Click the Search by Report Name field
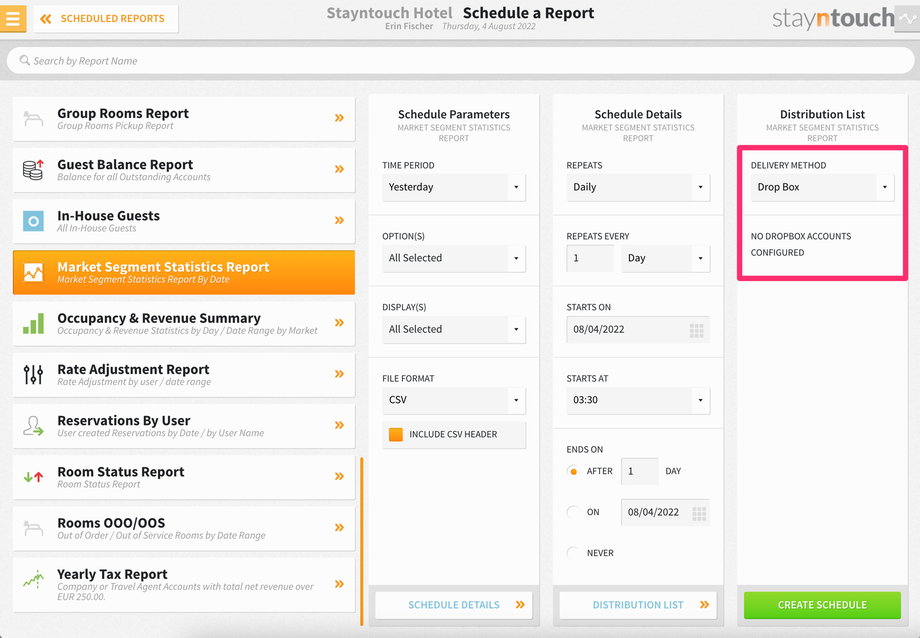The height and width of the screenshot is (638, 920). (x=461, y=60)
